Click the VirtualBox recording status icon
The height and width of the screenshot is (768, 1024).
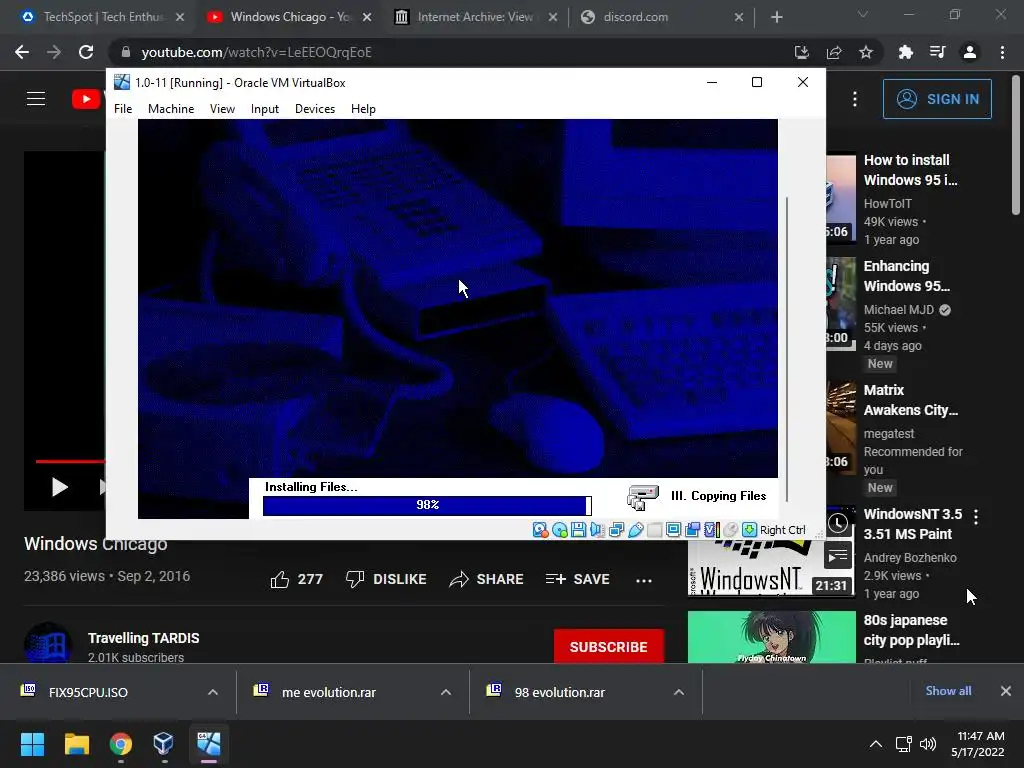692,530
